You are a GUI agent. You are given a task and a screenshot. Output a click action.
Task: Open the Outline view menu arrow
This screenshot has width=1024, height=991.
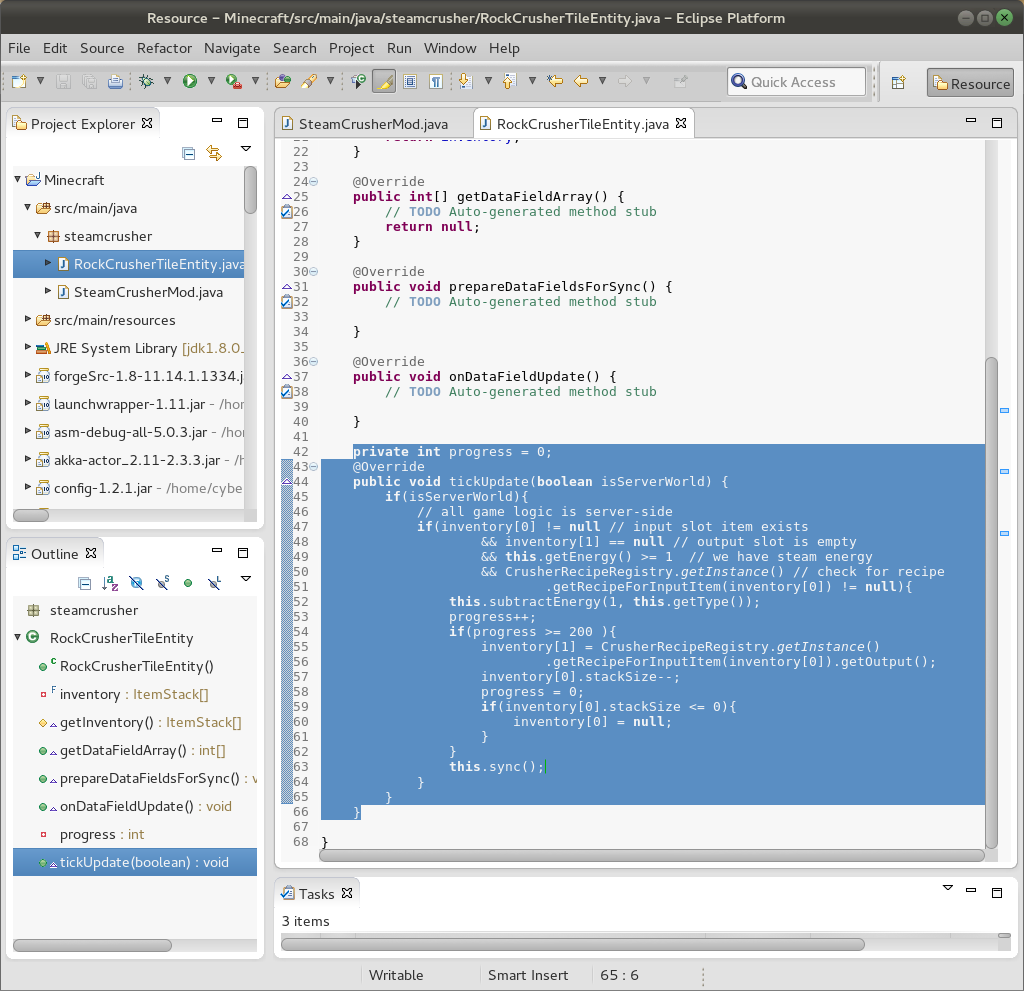[x=244, y=579]
